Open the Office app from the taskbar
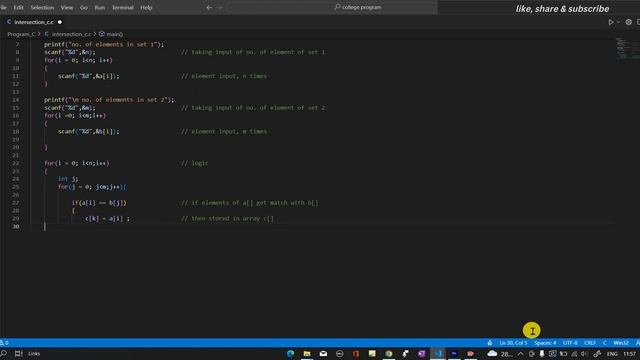Image resolution: width=640 pixels, height=360 pixels. 356,353
